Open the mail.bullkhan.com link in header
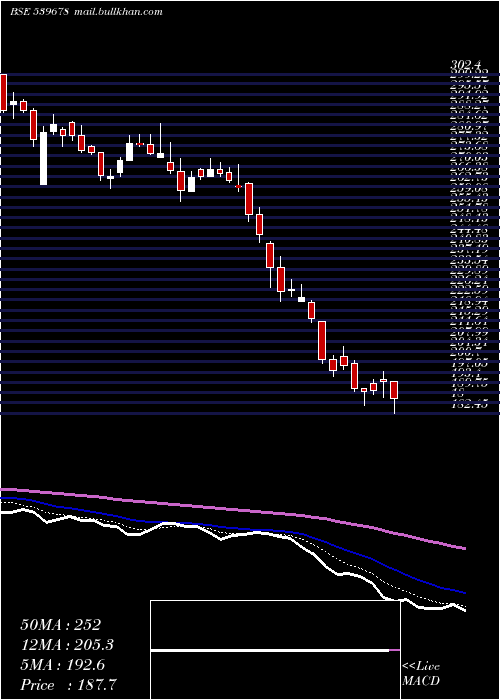Image resolution: width=500 pixels, height=700 pixels. [x=117, y=12]
